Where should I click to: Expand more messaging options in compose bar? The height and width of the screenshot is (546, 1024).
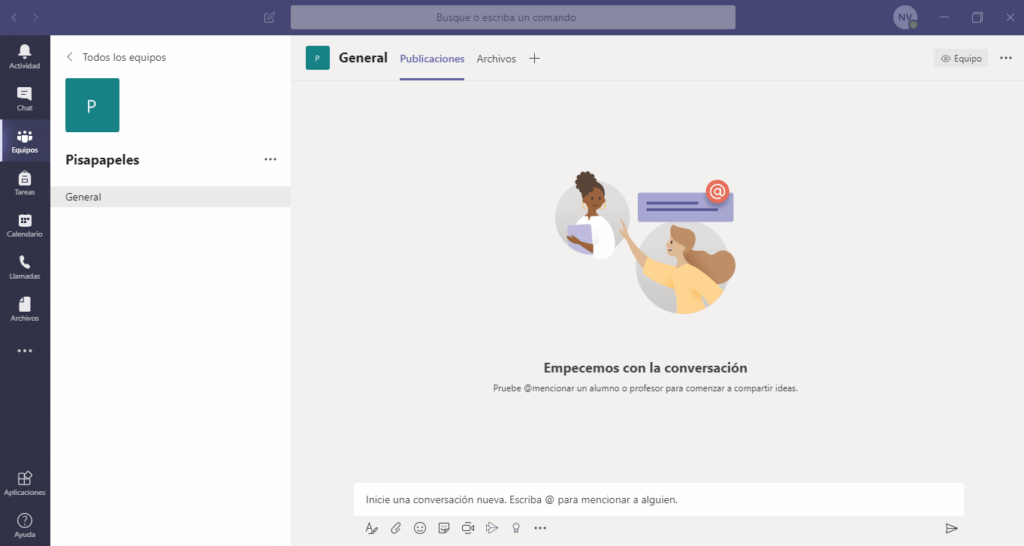540,528
